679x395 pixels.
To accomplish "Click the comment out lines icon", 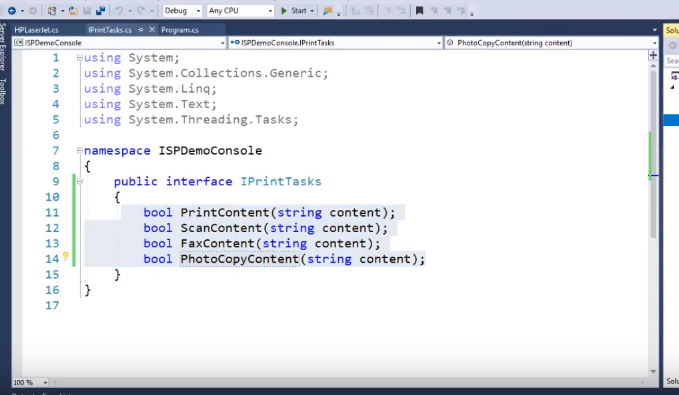I will (x=388, y=11).
